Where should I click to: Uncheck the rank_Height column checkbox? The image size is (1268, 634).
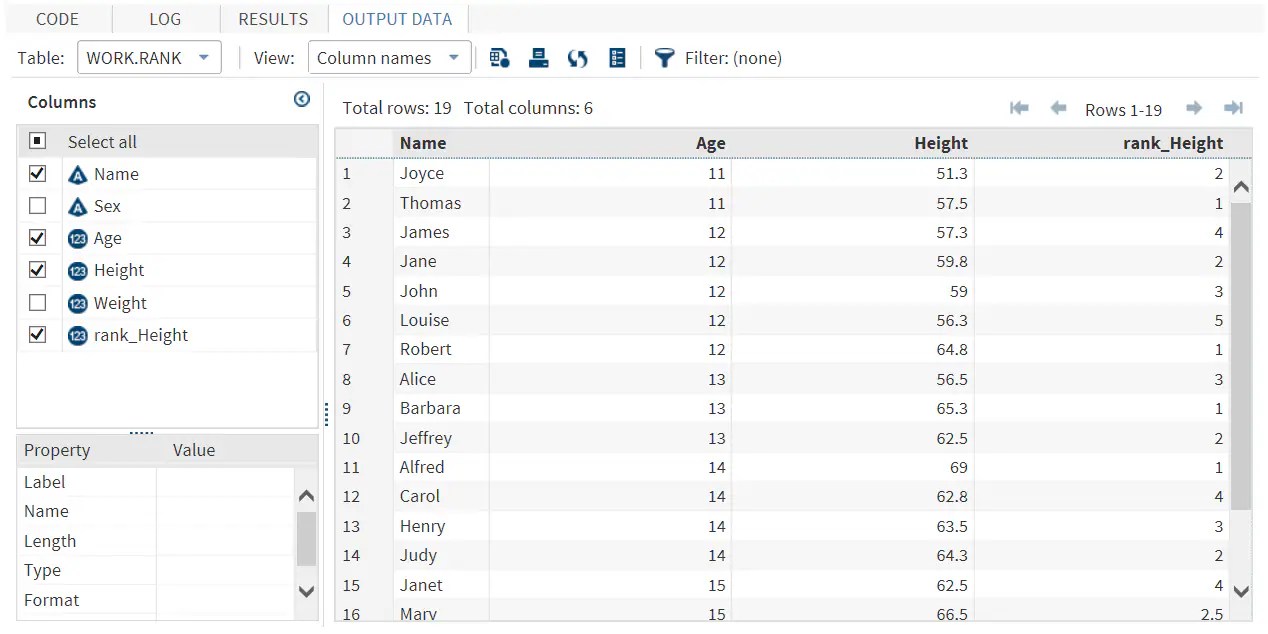click(x=38, y=335)
